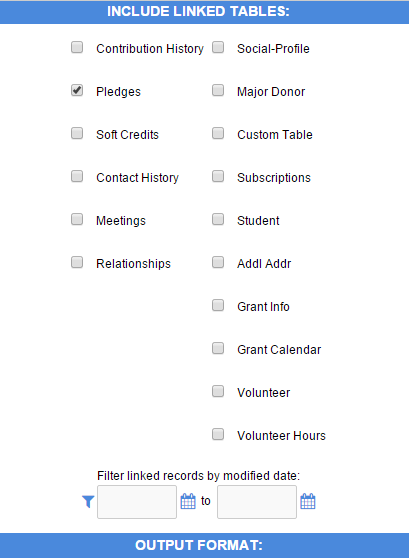This screenshot has width=409, height=559.
Task: Select the Subscriptions checkbox
Action: [218, 176]
